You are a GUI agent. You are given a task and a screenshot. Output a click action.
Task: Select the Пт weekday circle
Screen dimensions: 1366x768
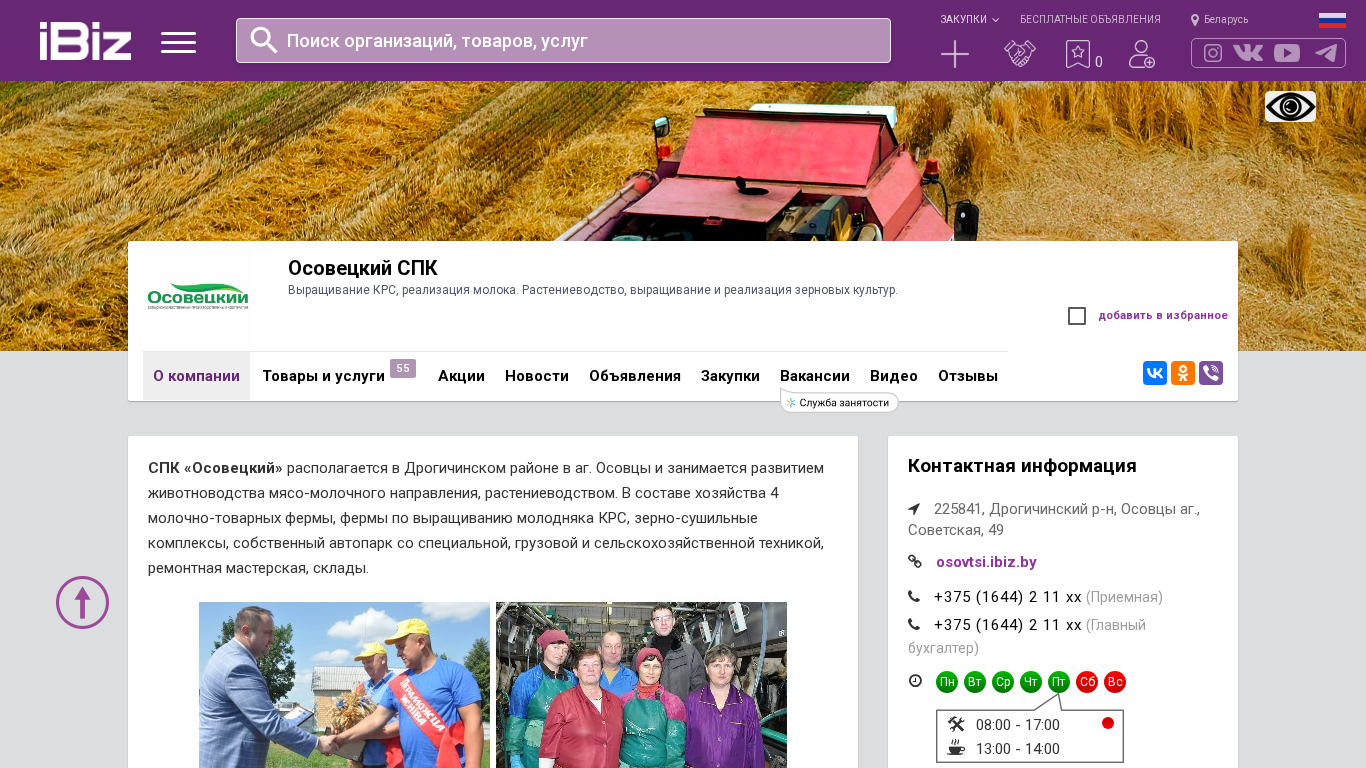pyautogui.click(x=1059, y=682)
